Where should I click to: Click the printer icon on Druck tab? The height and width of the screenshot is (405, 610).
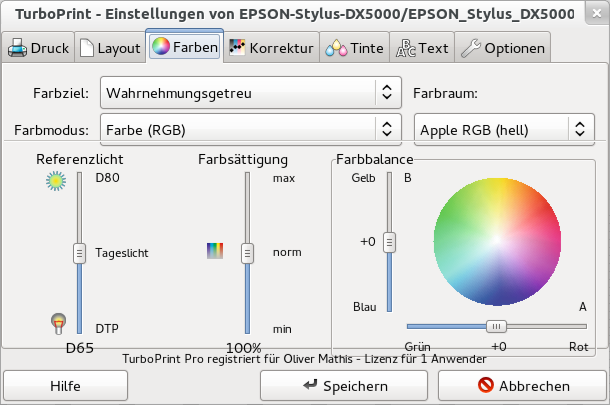[x=17, y=48]
